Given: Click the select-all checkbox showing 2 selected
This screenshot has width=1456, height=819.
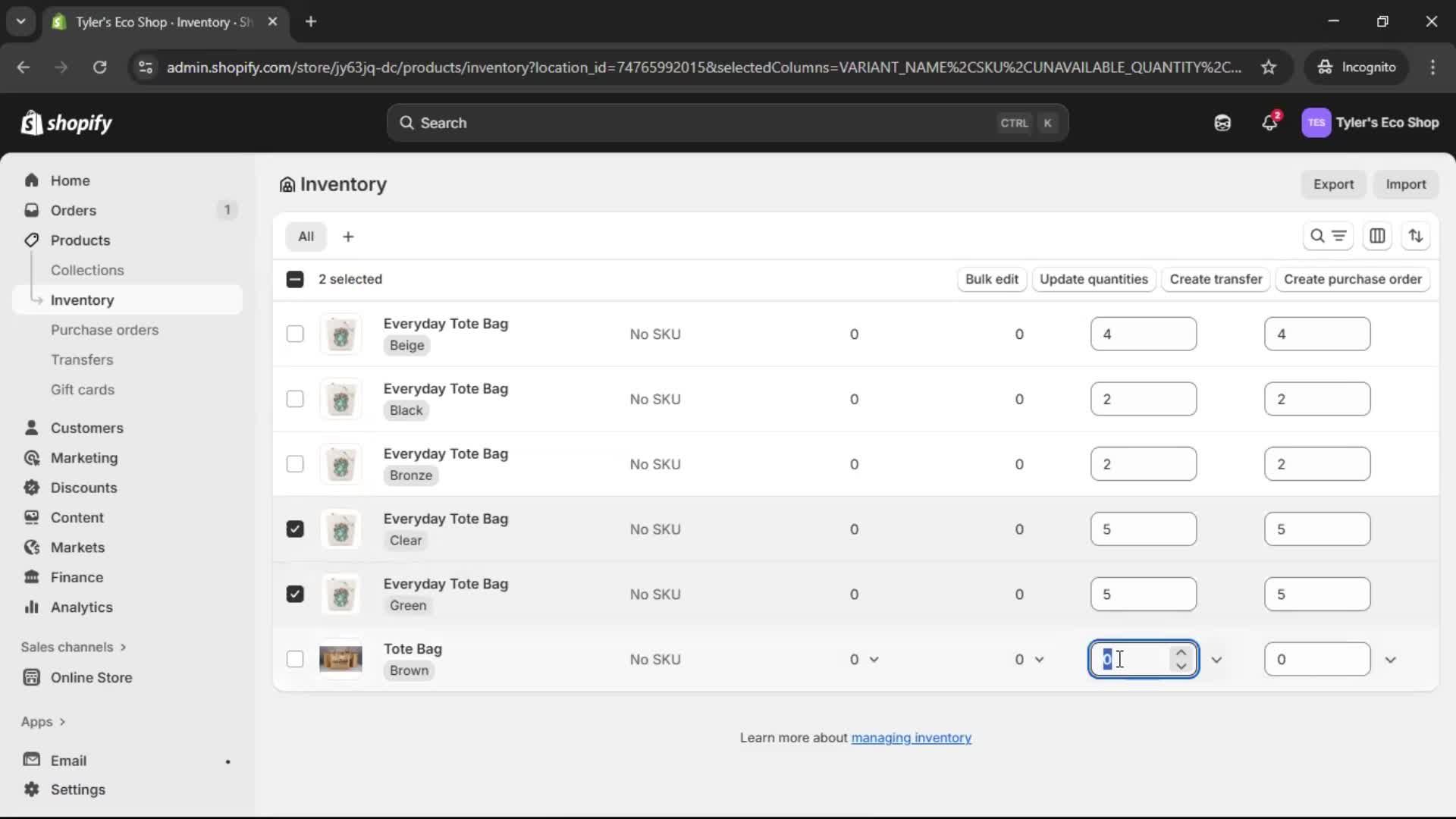Looking at the screenshot, I should (x=295, y=279).
